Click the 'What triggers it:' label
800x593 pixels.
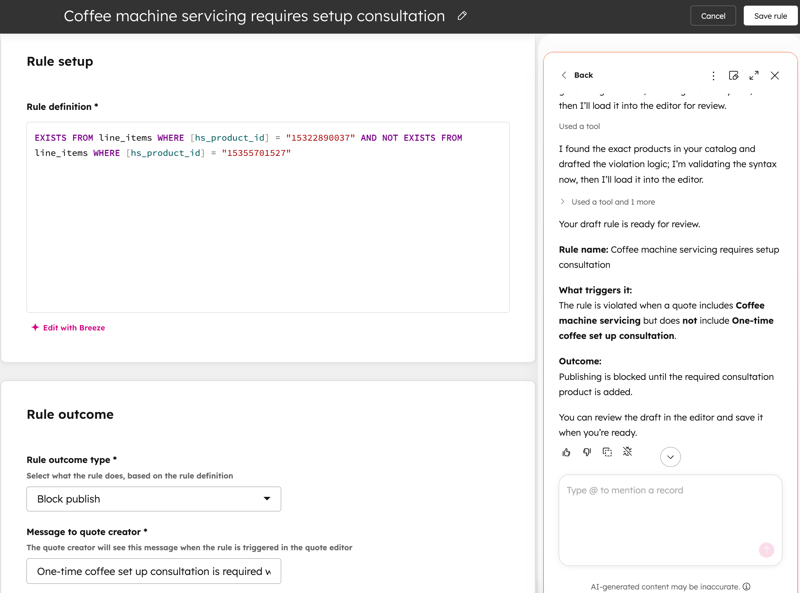tap(595, 290)
